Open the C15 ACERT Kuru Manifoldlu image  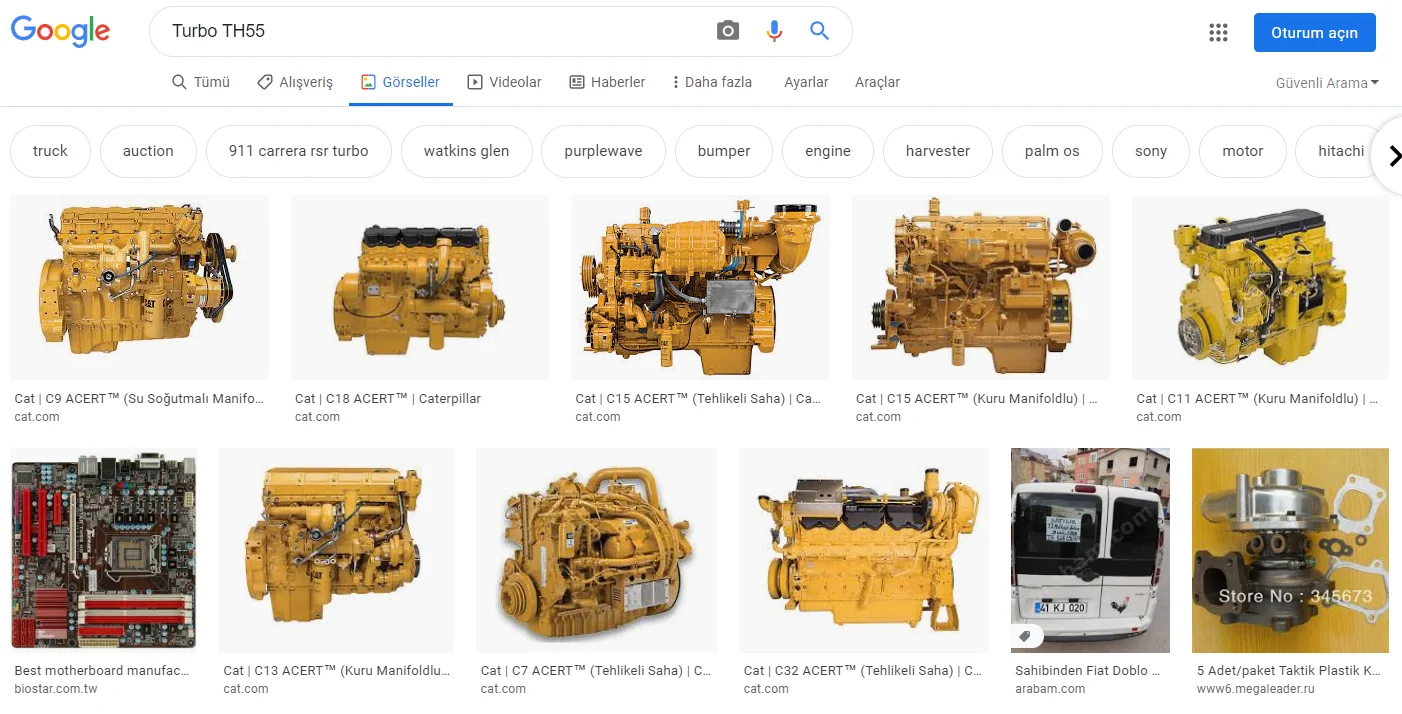tap(981, 287)
